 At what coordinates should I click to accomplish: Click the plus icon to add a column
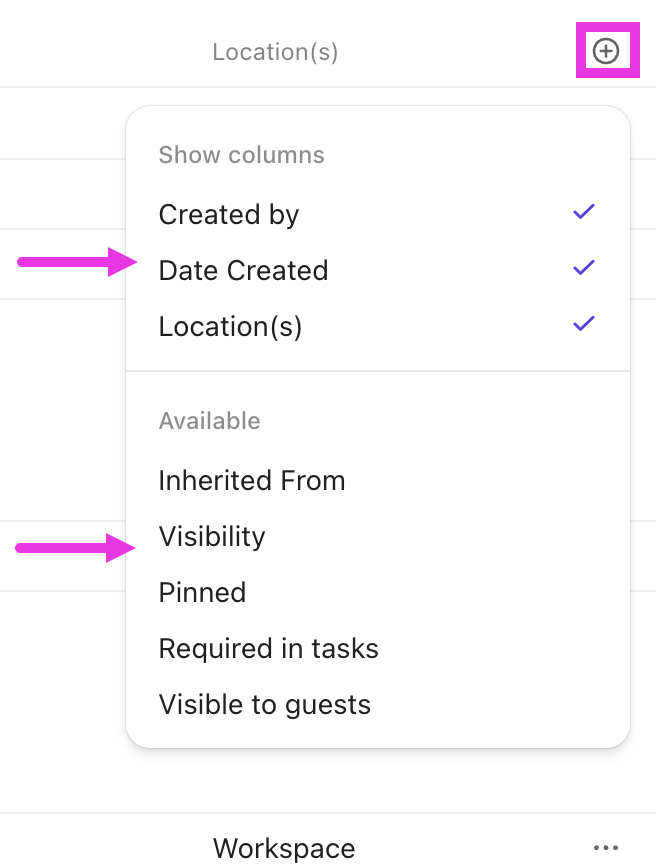606,49
